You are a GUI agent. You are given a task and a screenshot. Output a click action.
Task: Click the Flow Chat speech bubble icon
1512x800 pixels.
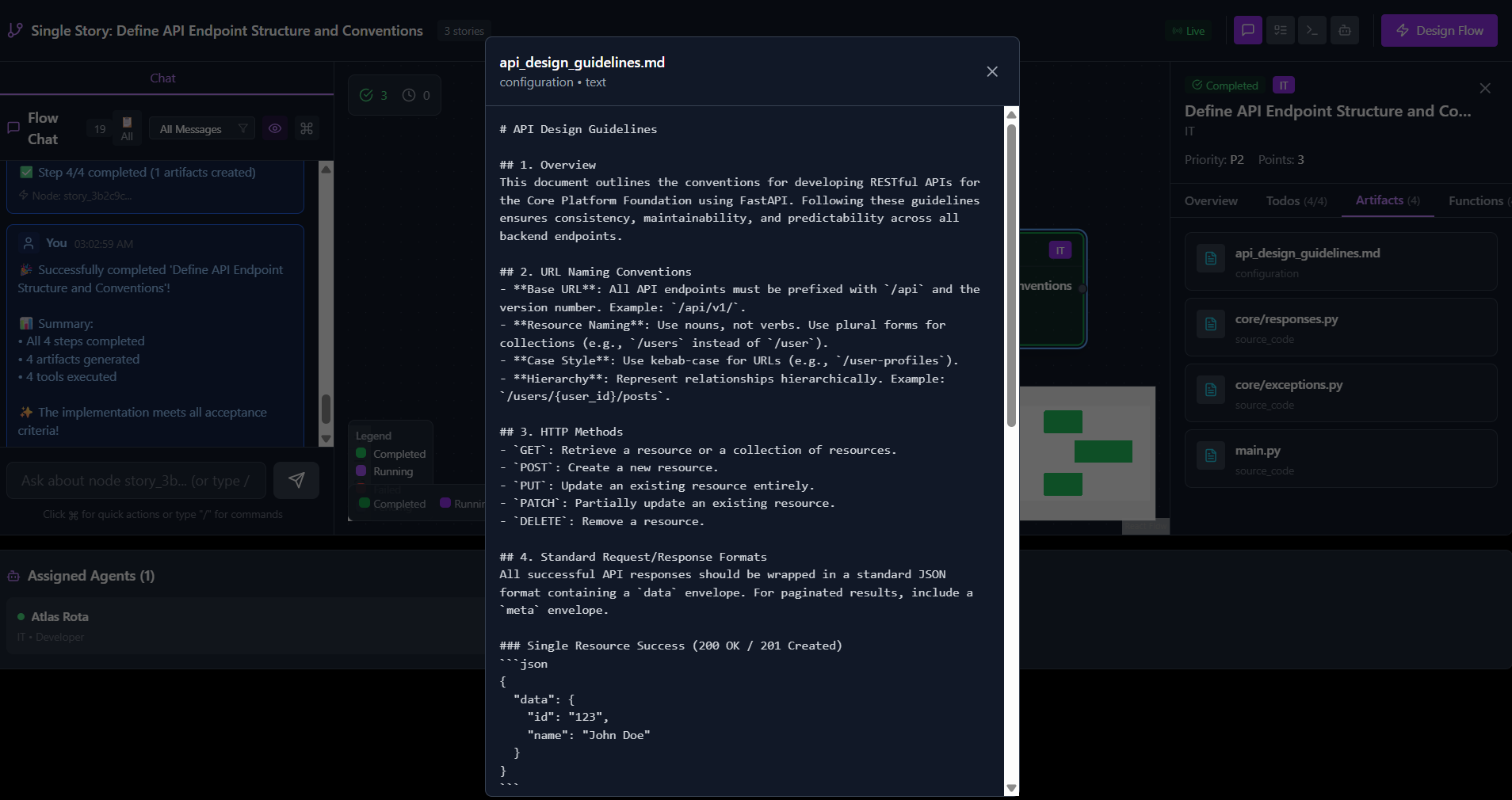[x=13, y=128]
